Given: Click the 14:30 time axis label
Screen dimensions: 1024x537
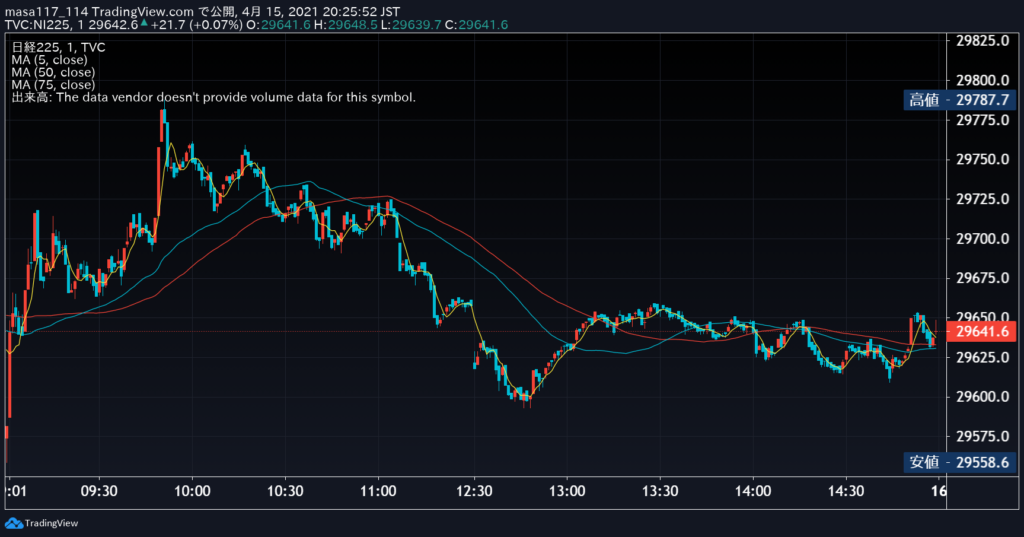Looking at the screenshot, I should [x=846, y=491].
